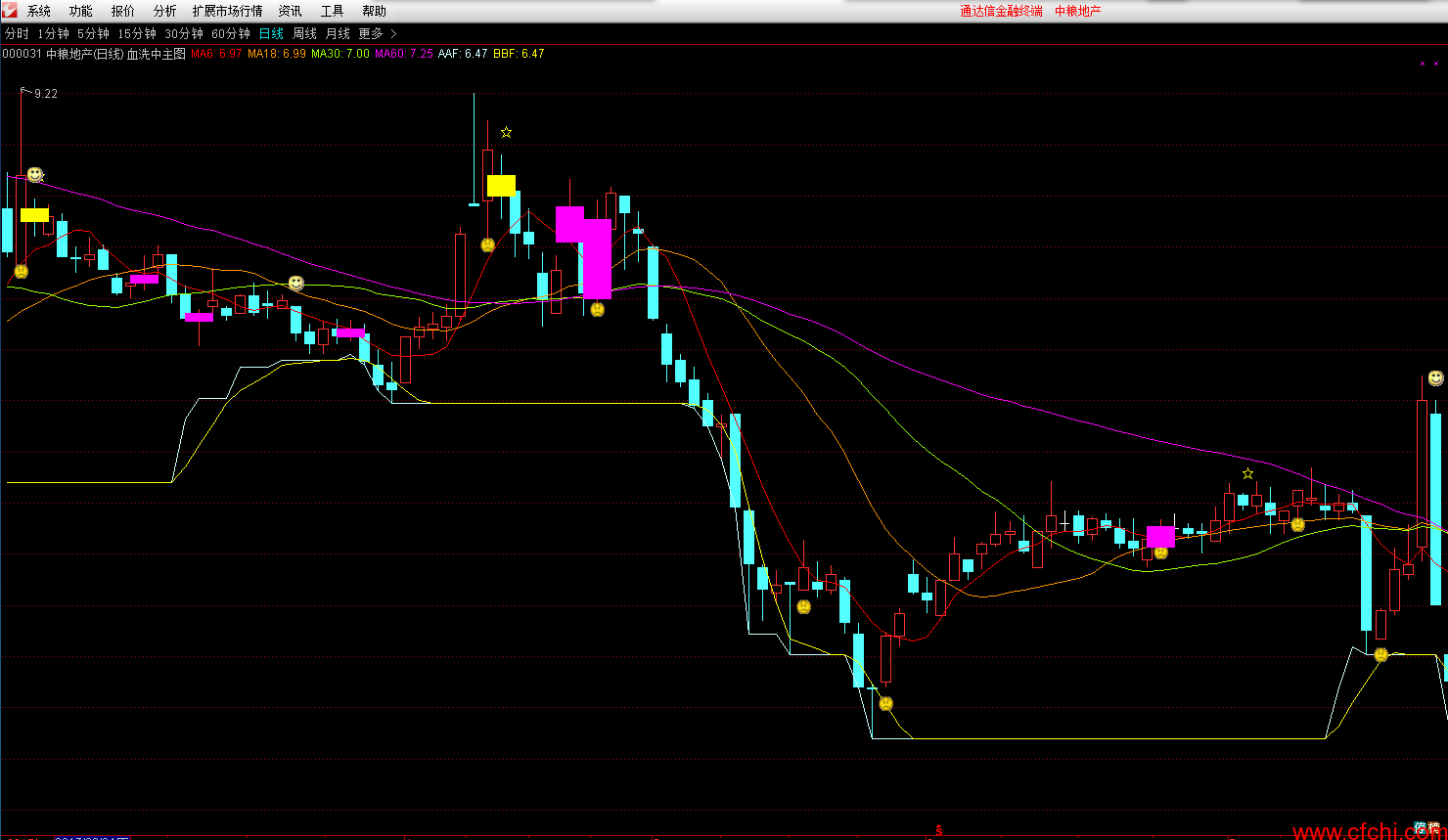
Task: Select the BBF: 6.47 indicator label
Action: [x=519, y=54]
